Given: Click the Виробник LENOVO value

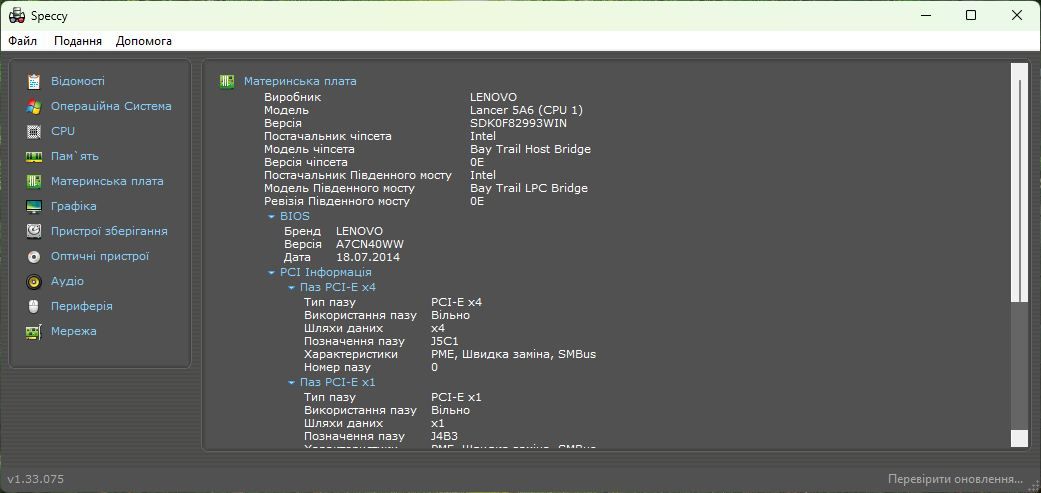Looking at the screenshot, I should click(493, 98).
